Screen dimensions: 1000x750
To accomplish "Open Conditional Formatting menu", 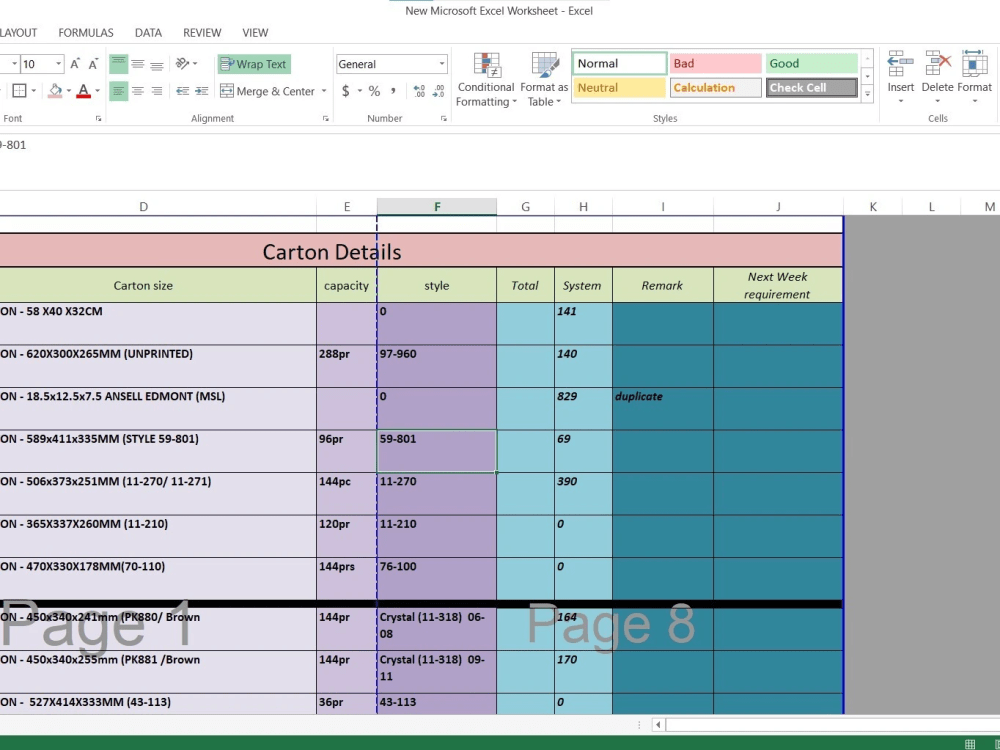I will point(486,80).
